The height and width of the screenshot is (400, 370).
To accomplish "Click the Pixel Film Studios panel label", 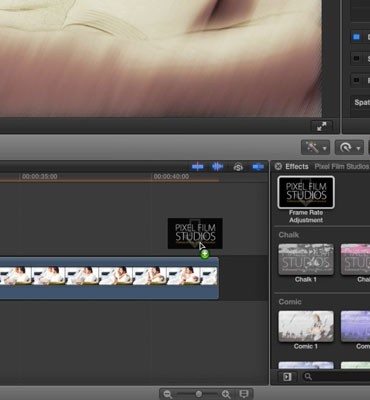I will click(x=342, y=166).
